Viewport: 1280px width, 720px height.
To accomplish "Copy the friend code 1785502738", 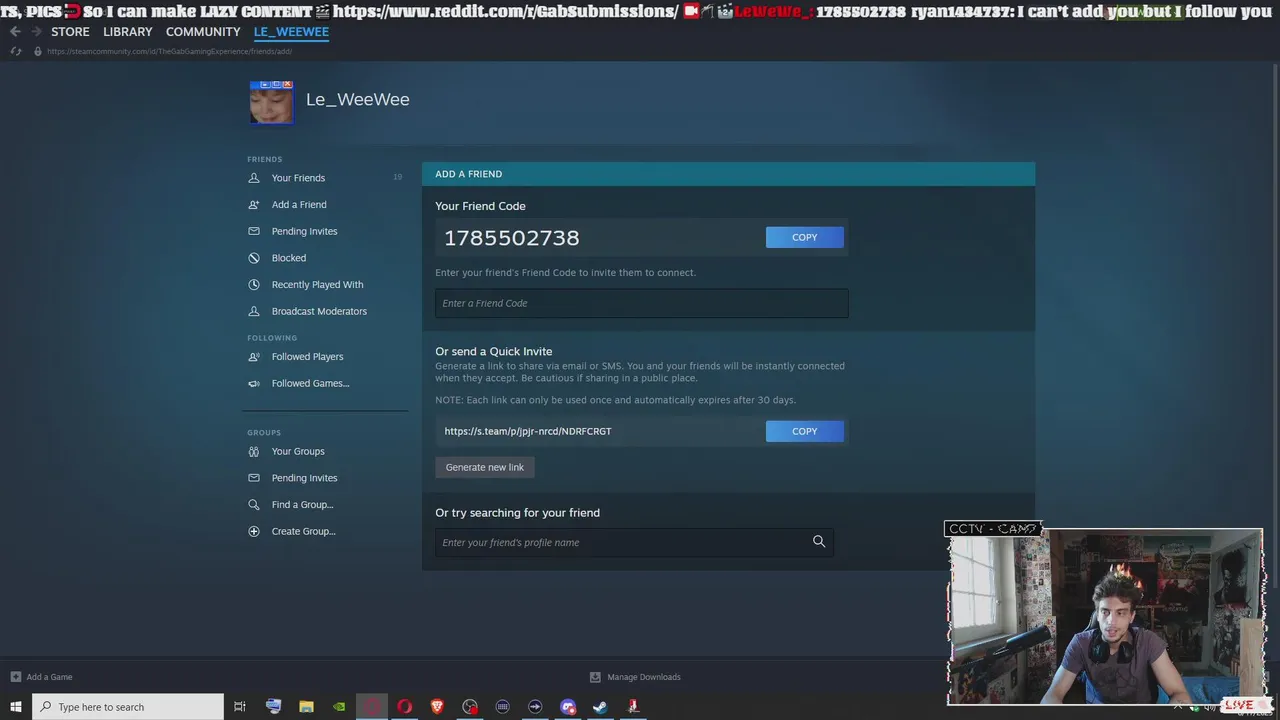I will [805, 237].
